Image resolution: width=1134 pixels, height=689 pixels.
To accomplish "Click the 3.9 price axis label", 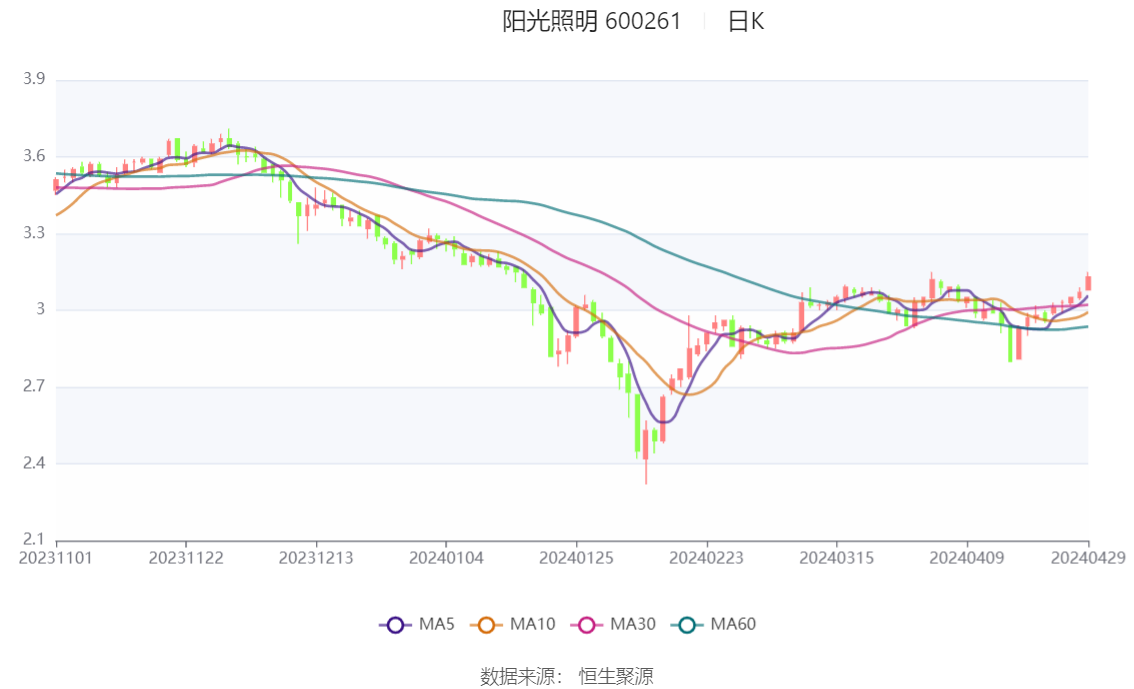I will point(34,79).
